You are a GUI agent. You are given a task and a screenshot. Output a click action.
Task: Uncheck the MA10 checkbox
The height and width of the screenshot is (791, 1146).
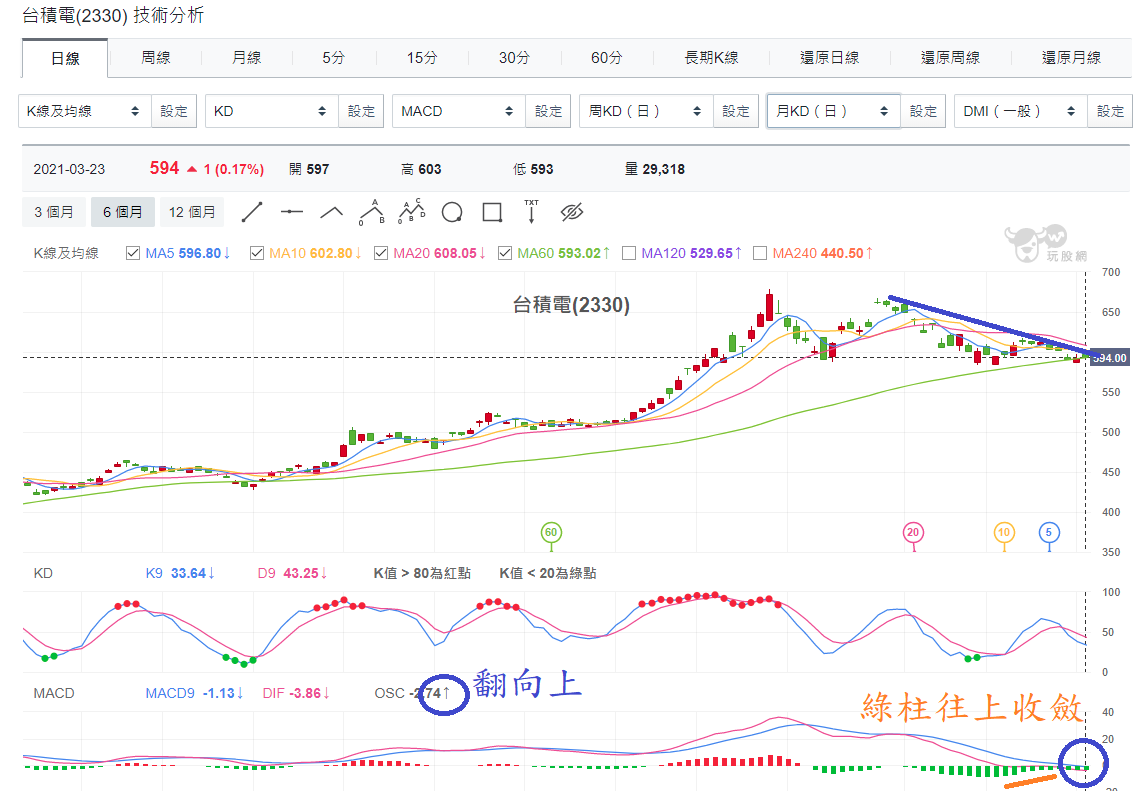pyautogui.click(x=257, y=254)
